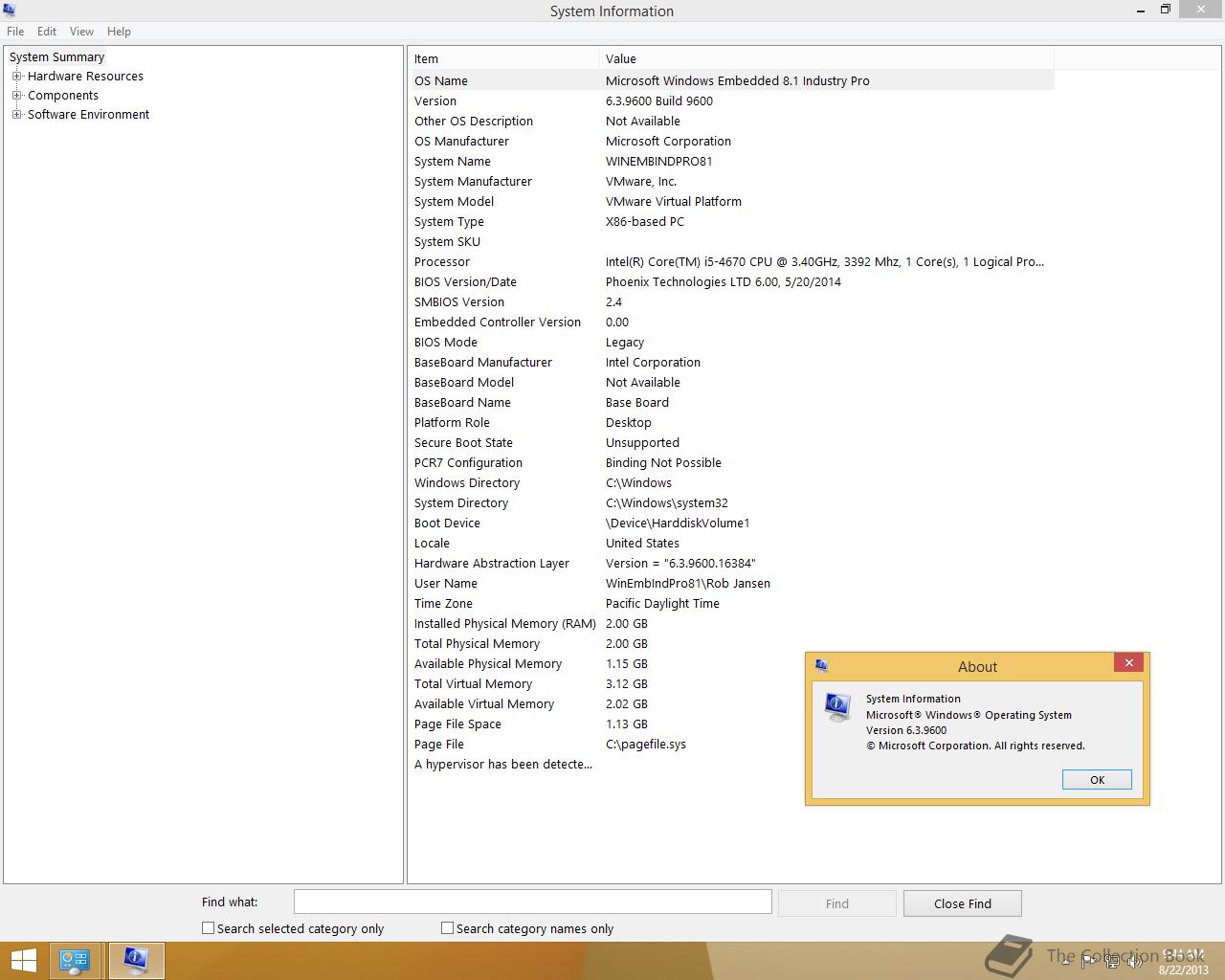Open the Action Center flag icon
1225x980 pixels.
[x=1088, y=962]
